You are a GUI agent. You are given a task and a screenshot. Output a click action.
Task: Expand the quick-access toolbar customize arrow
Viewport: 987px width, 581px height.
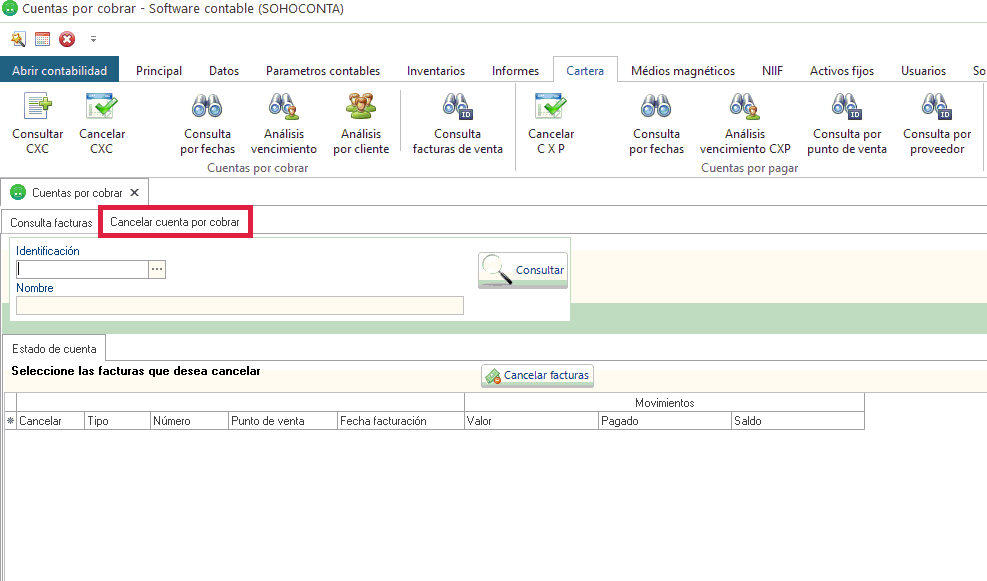coord(93,40)
